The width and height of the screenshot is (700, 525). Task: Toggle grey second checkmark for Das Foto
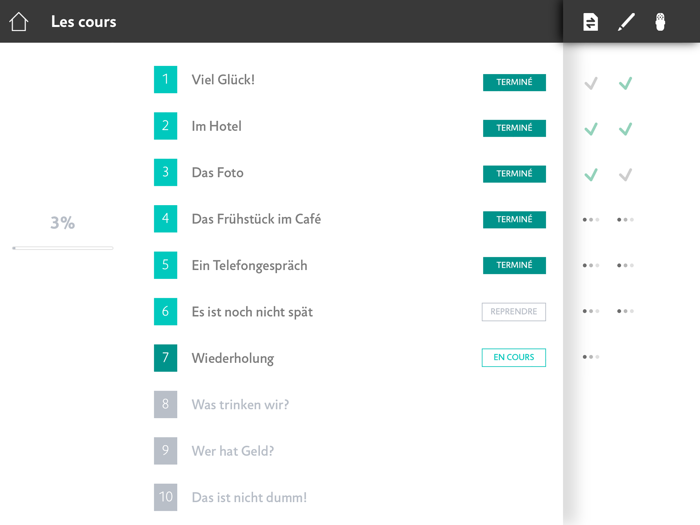[x=625, y=175]
